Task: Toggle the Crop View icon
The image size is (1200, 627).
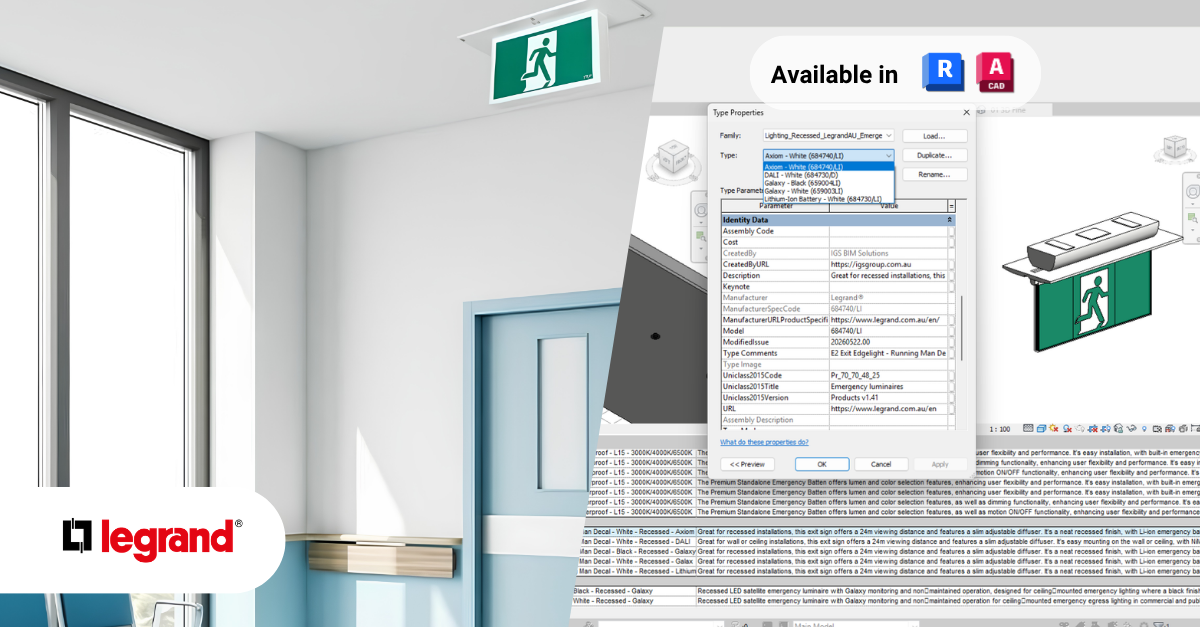Action: click(1093, 429)
